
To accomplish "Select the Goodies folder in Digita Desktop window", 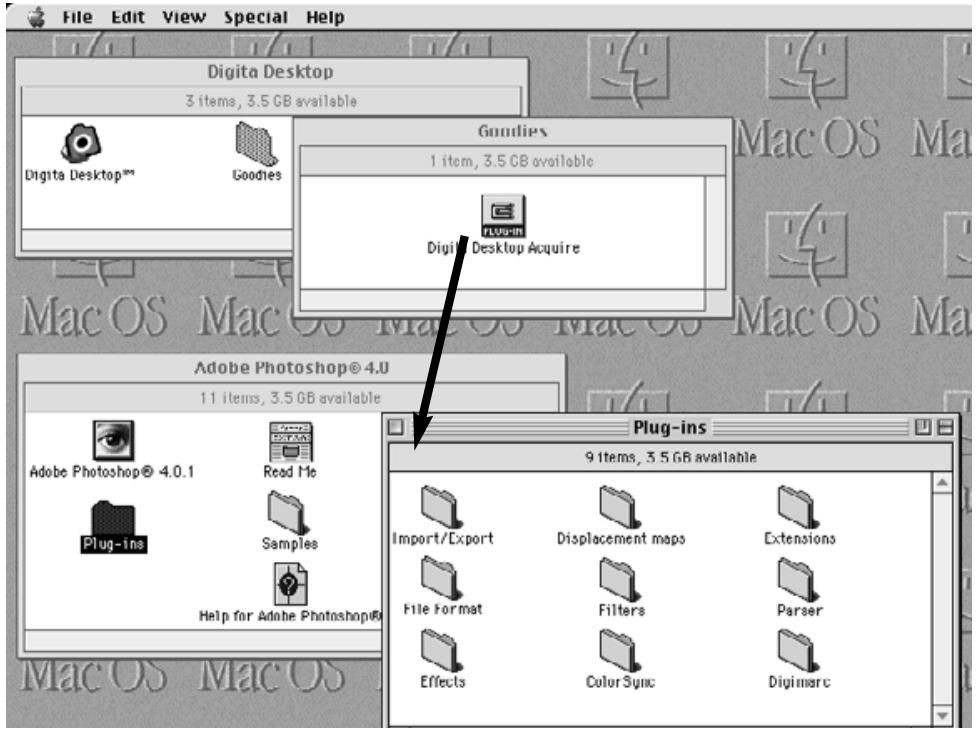I will point(256,143).
